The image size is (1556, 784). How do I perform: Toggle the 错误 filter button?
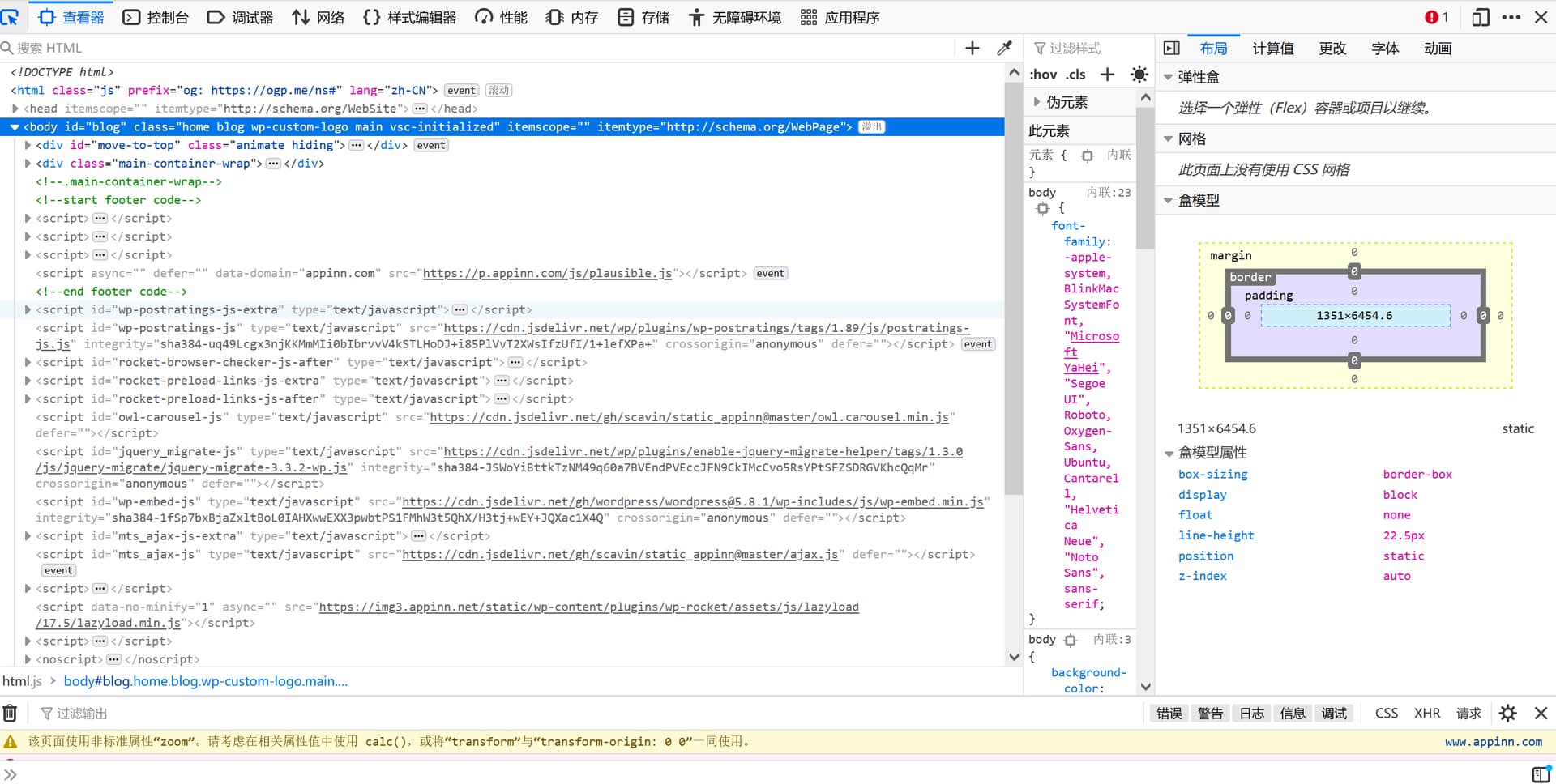pyautogui.click(x=1169, y=714)
